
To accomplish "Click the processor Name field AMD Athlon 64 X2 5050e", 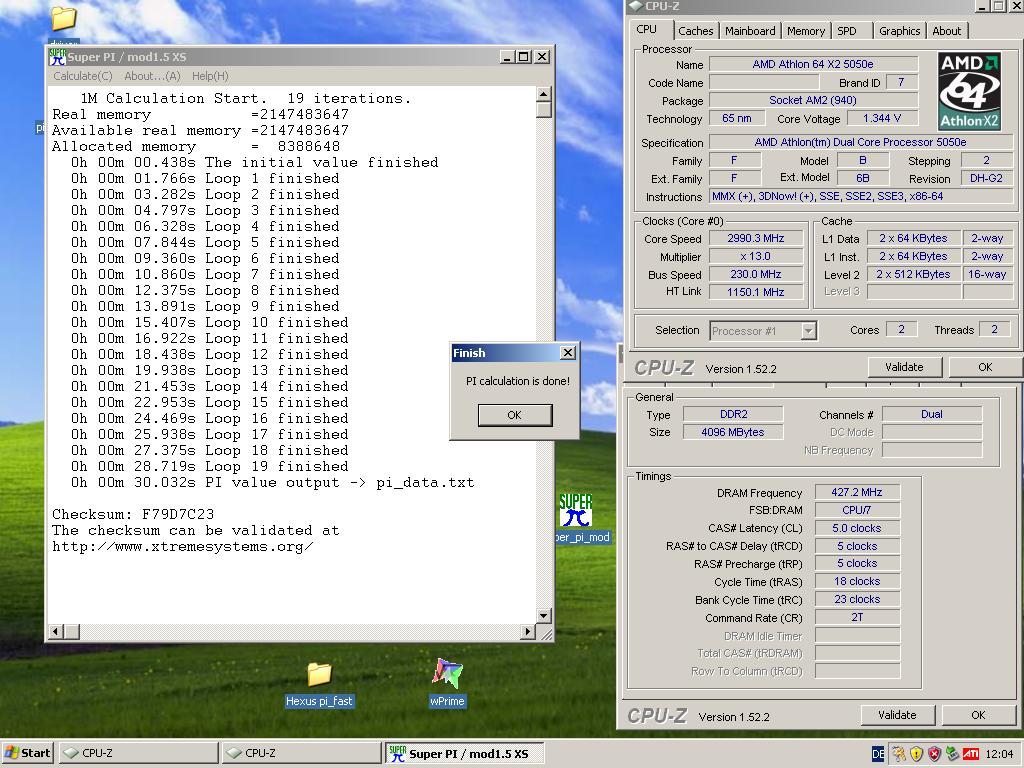I will coord(813,64).
